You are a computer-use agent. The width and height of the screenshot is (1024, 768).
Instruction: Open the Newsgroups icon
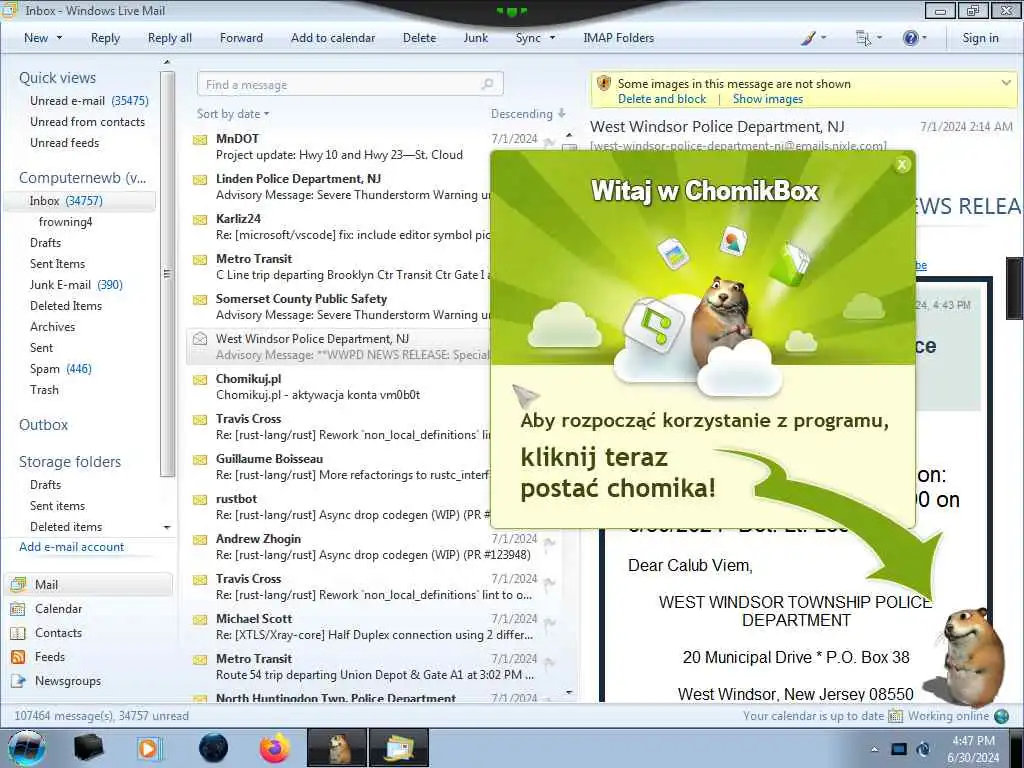point(18,681)
